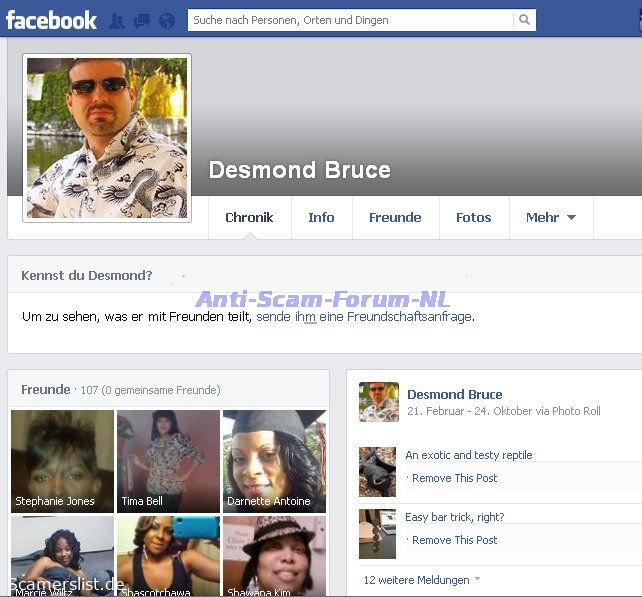Open the Darnette Antoine friend tile
This screenshot has width=642, height=597.
click(x=273, y=460)
